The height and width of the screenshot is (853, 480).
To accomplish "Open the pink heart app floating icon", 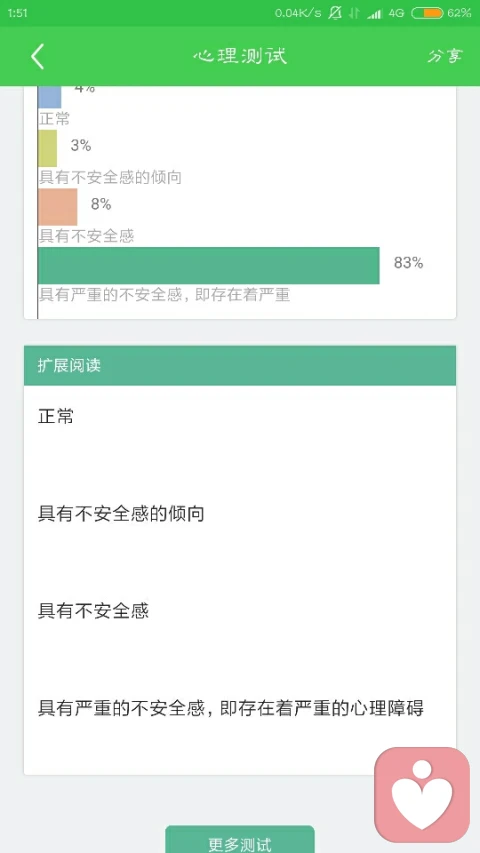I will tap(422, 795).
